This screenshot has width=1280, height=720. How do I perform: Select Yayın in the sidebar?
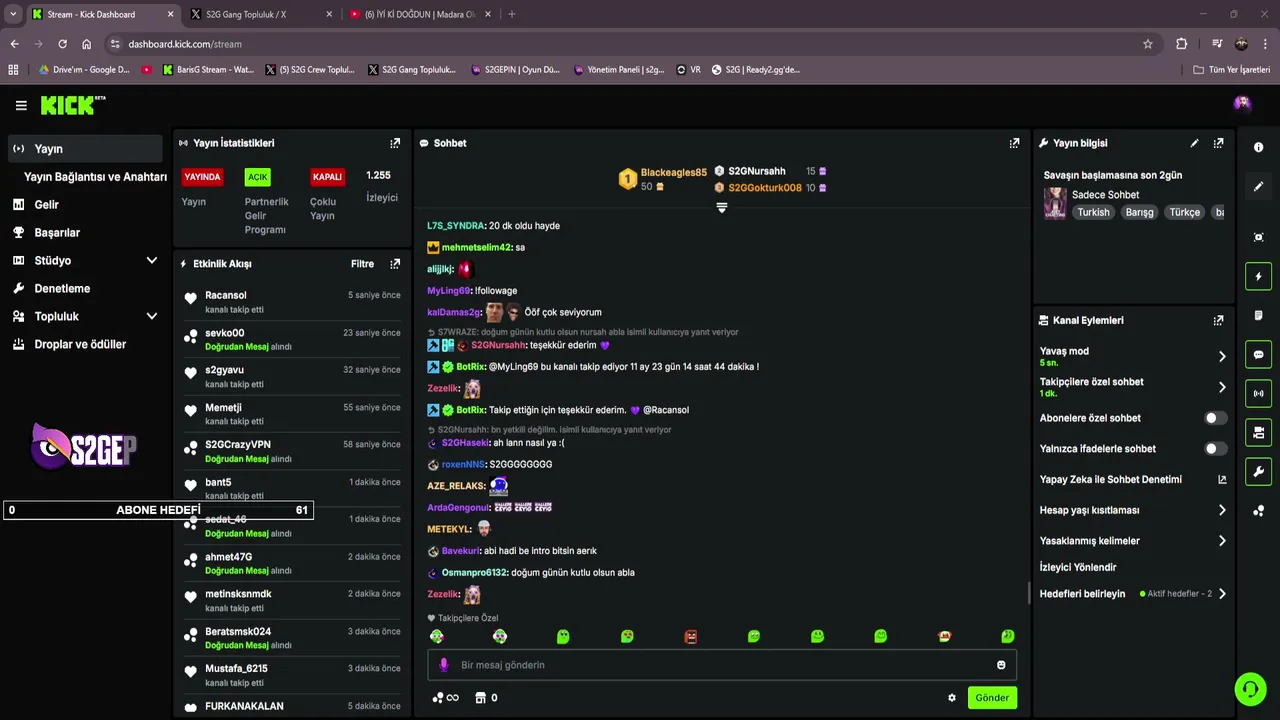point(85,148)
